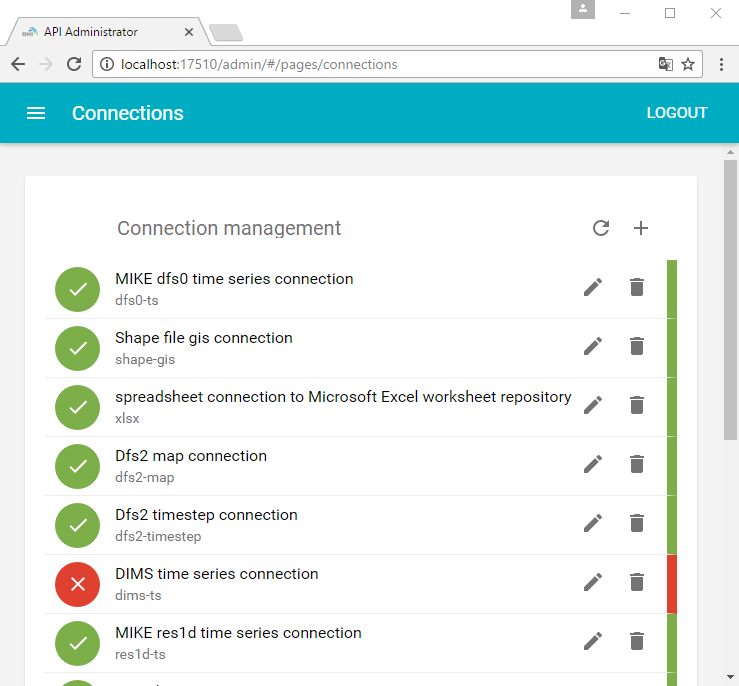
Task: Click the 'res1d-ts' identifier text
Action: click(140, 654)
